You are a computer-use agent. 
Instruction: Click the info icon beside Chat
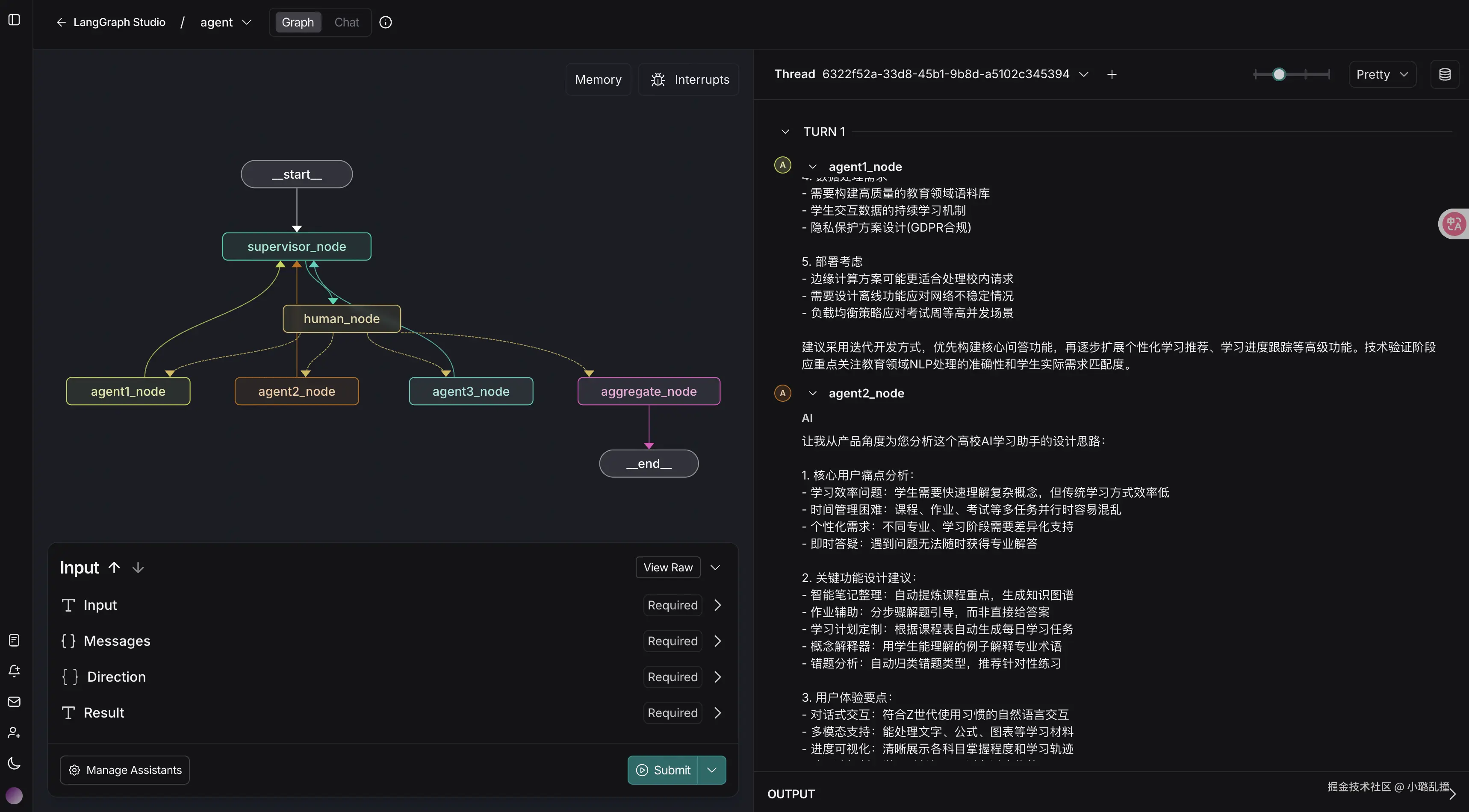tap(386, 22)
